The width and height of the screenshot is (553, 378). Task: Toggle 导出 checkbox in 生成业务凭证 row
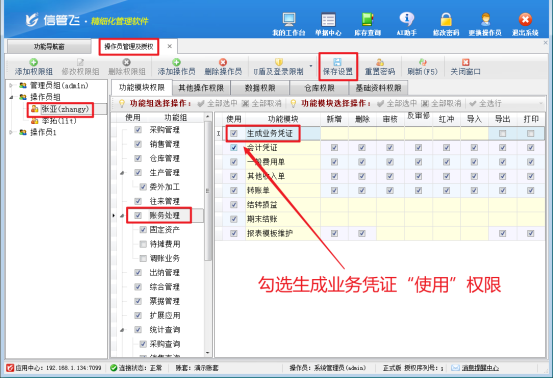[x=502, y=133]
